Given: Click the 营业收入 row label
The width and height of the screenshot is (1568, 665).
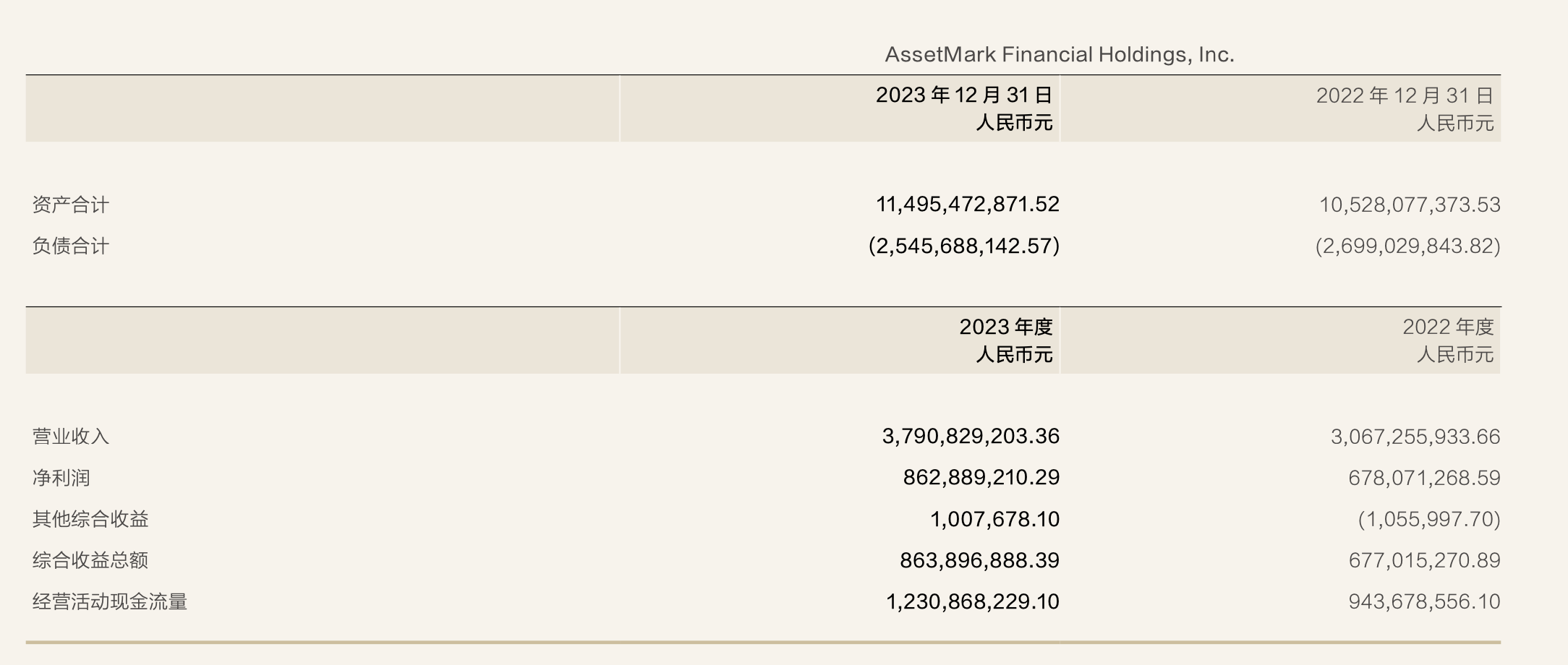Looking at the screenshot, I should (70, 437).
